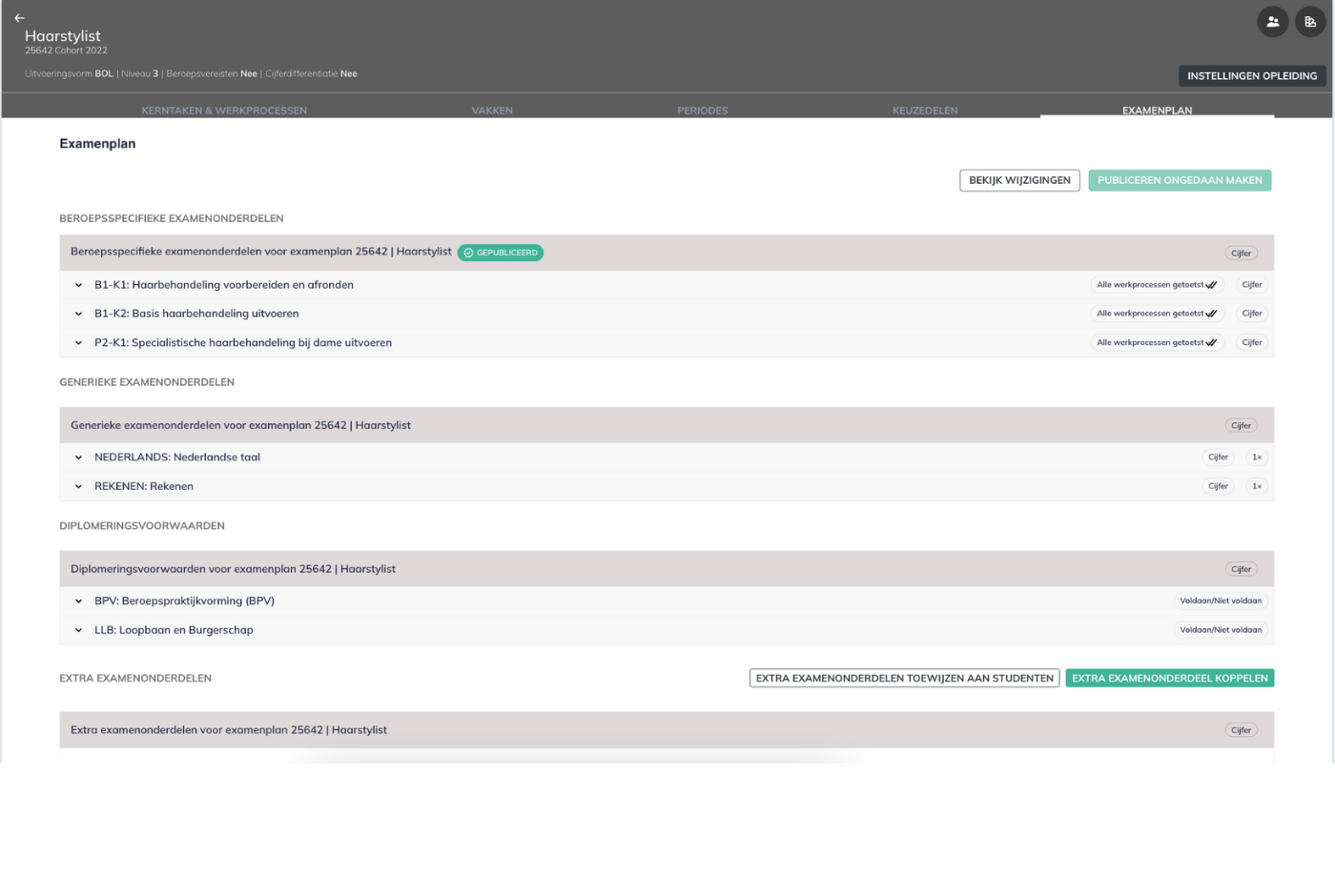The image size is (1335, 896).
Task: Click Cijfer chip on REKENEN row
Action: (x=1218, y=486)
